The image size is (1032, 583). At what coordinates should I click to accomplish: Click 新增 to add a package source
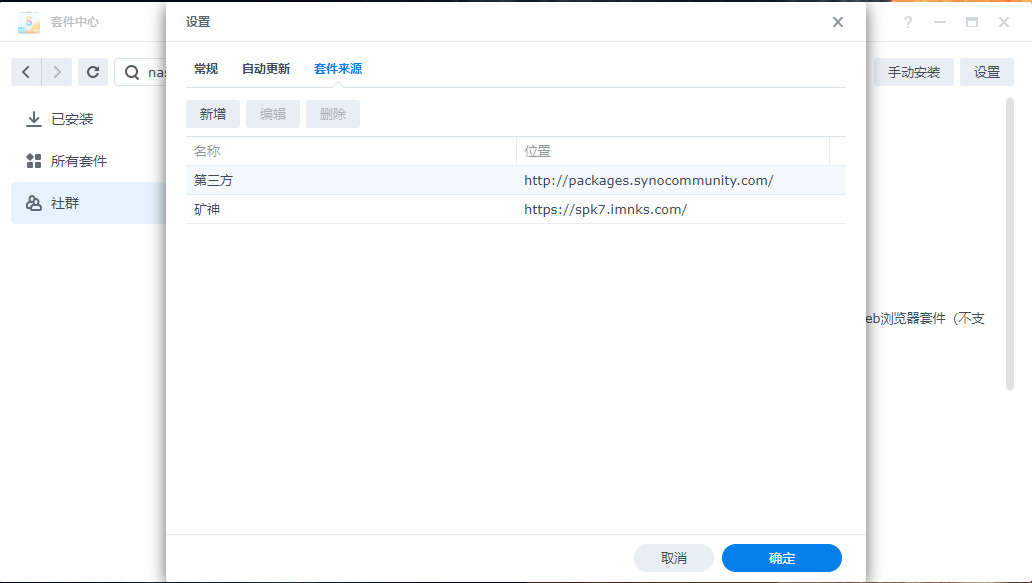213,114
